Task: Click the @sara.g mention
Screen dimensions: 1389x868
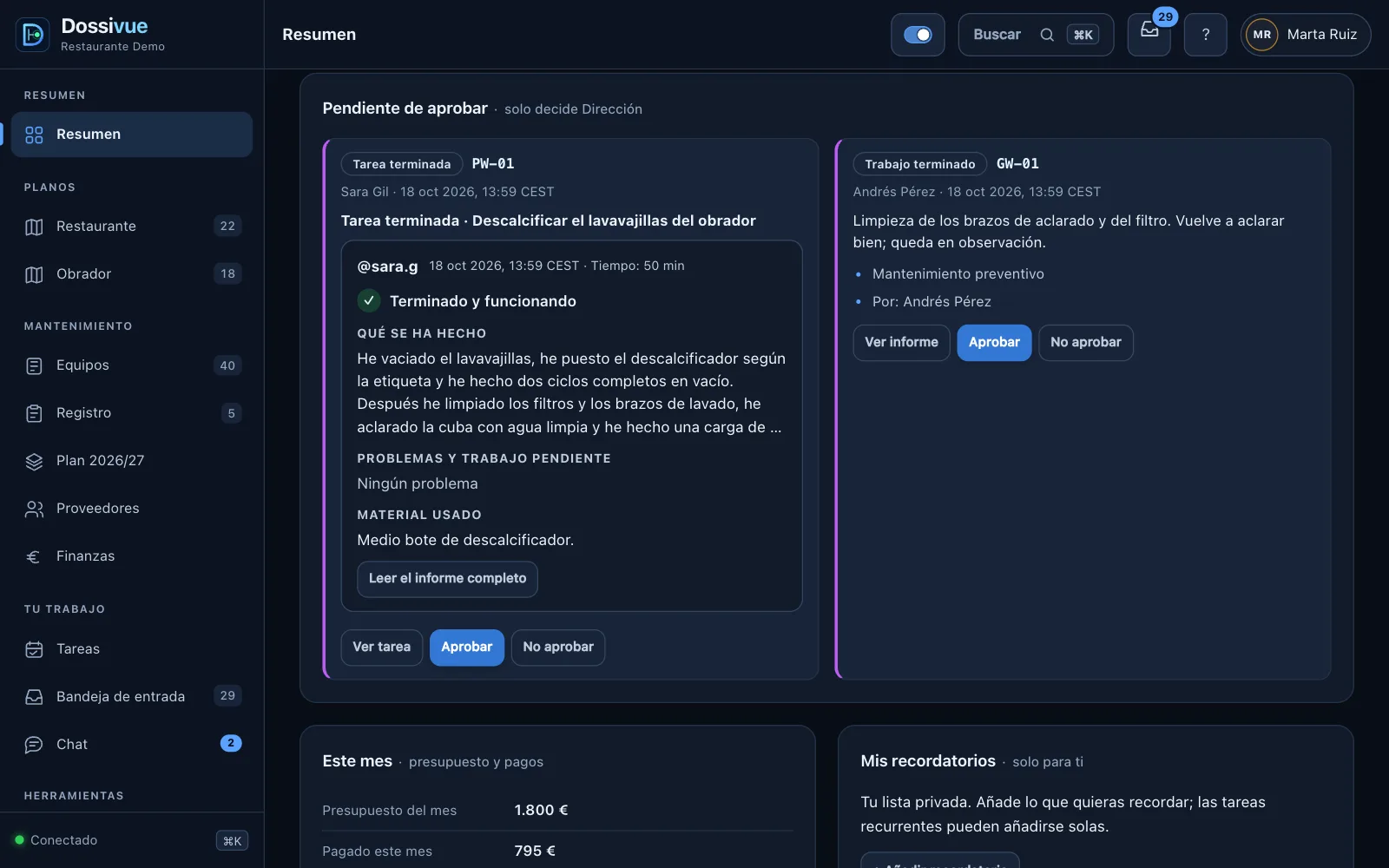Action: (387, 266)
